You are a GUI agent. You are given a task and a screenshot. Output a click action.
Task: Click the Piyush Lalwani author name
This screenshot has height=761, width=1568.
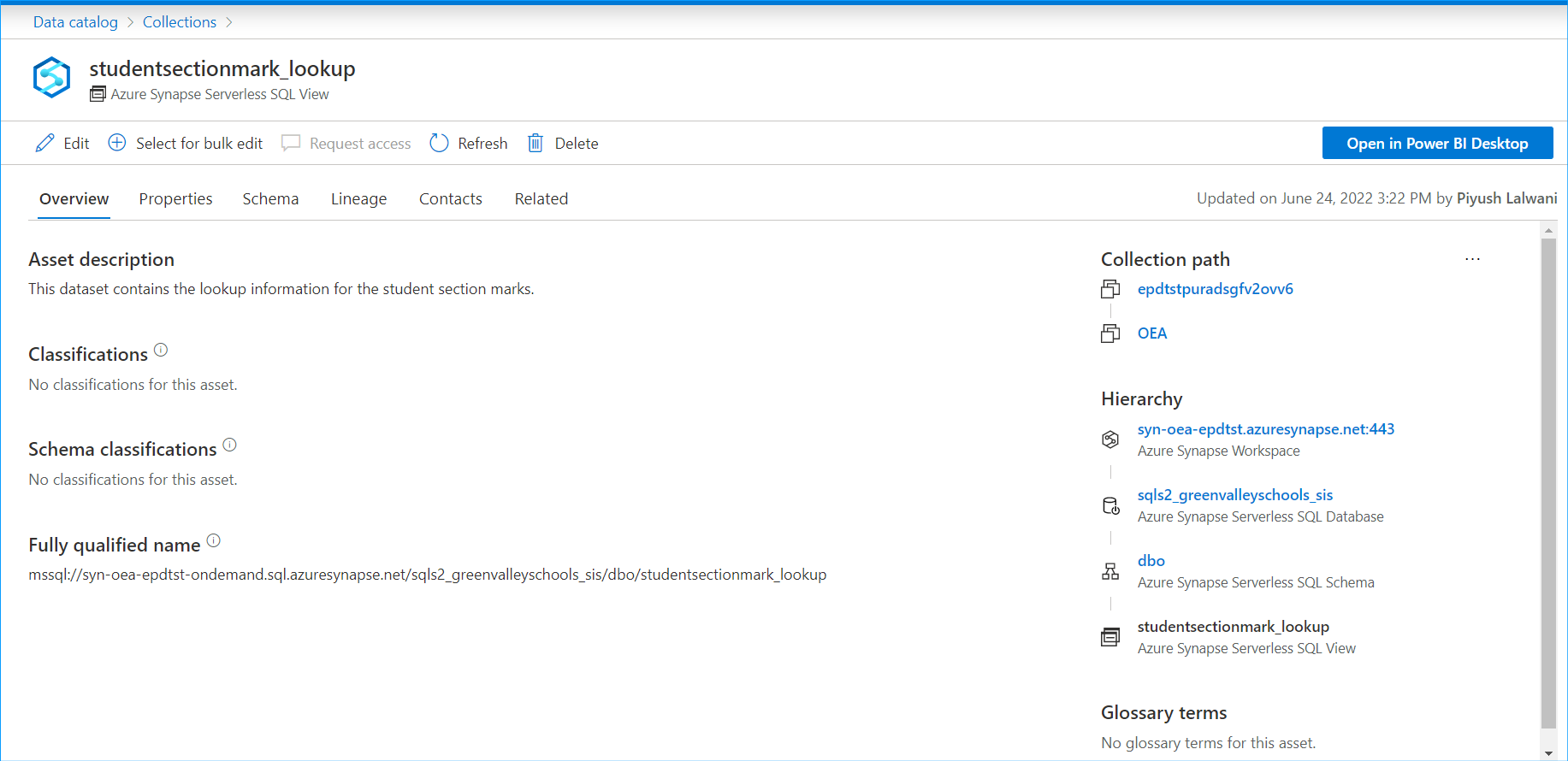point(1506,198)
